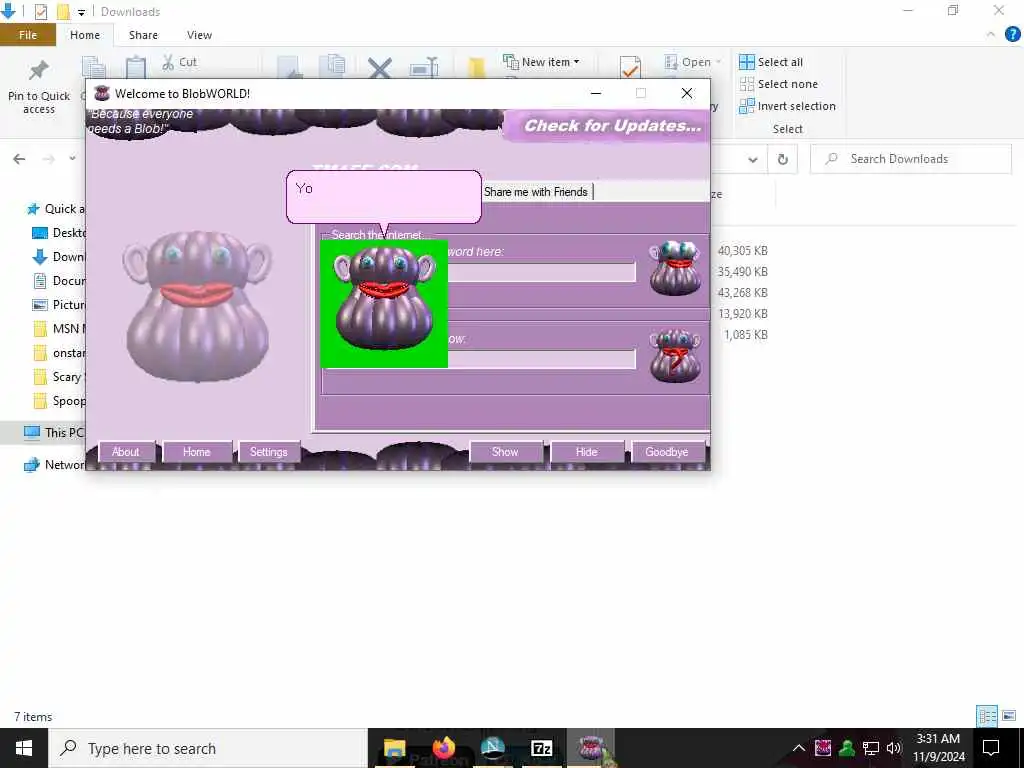
Task: Click the lower input field in BlobWORLD
Action: click(541, 359)
